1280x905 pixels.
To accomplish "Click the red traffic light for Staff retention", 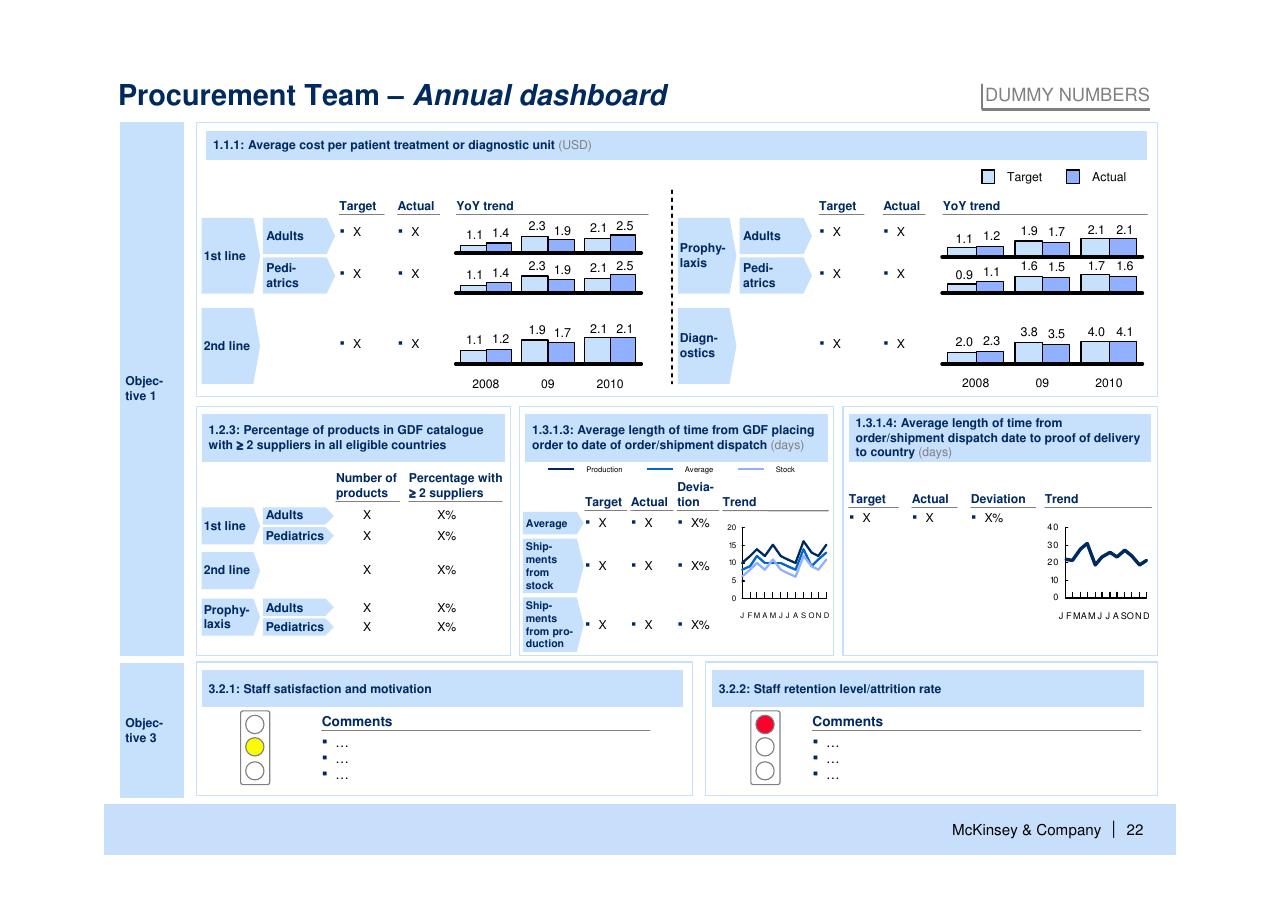I will (765, 724).
